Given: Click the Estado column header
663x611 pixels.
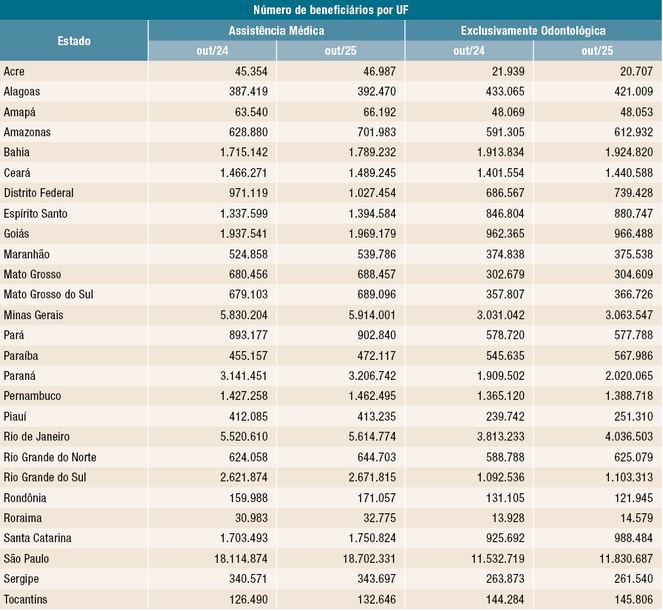Looking at the screenshot, I should click(73, 41).
